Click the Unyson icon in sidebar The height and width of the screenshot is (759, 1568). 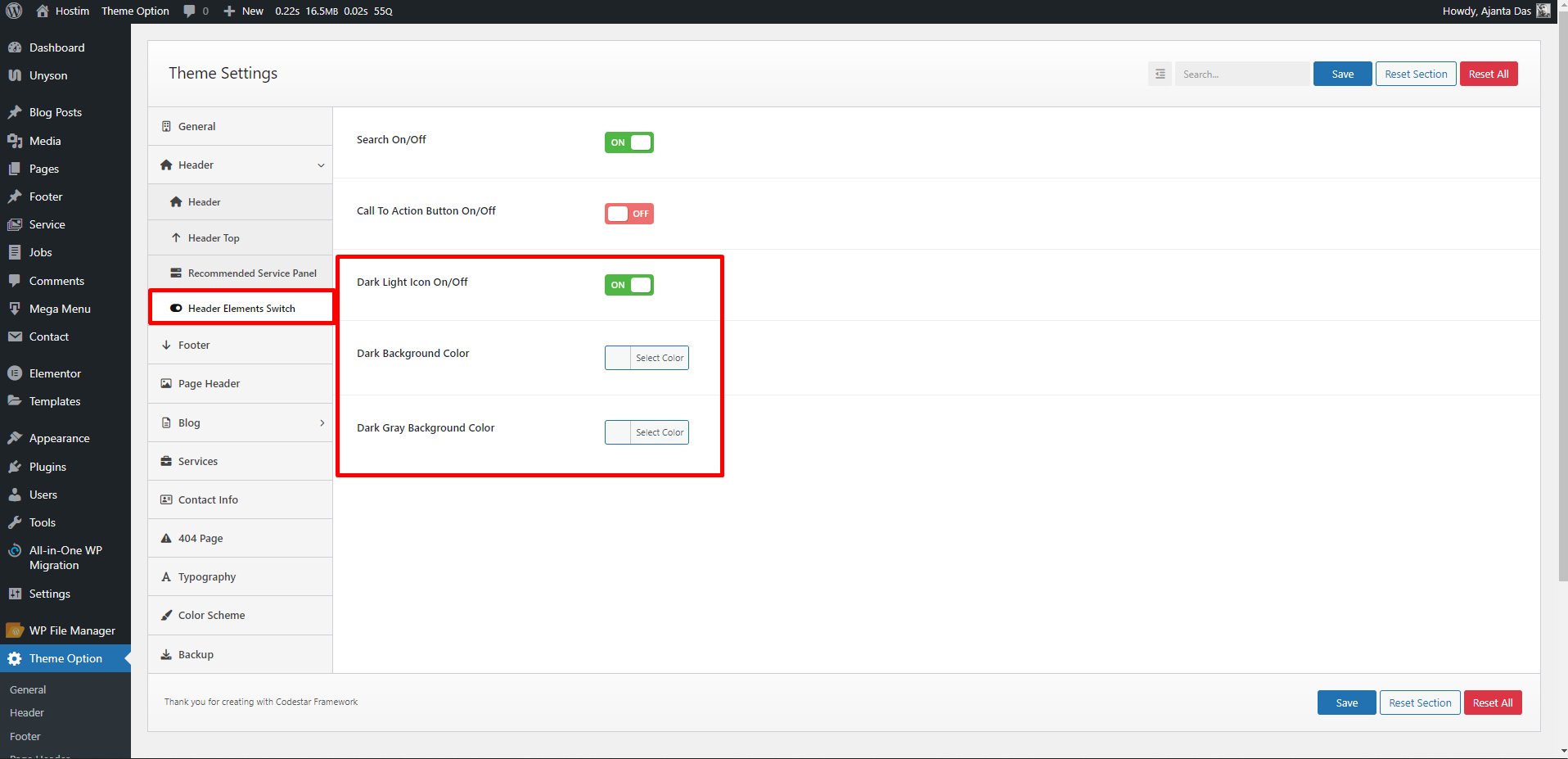coord(15,75)
